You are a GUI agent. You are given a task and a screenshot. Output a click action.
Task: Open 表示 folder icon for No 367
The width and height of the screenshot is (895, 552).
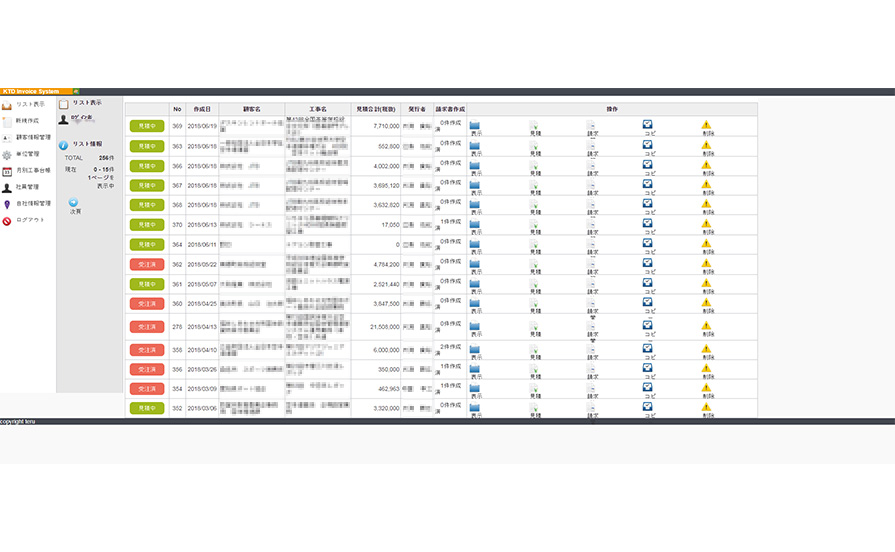475,186
